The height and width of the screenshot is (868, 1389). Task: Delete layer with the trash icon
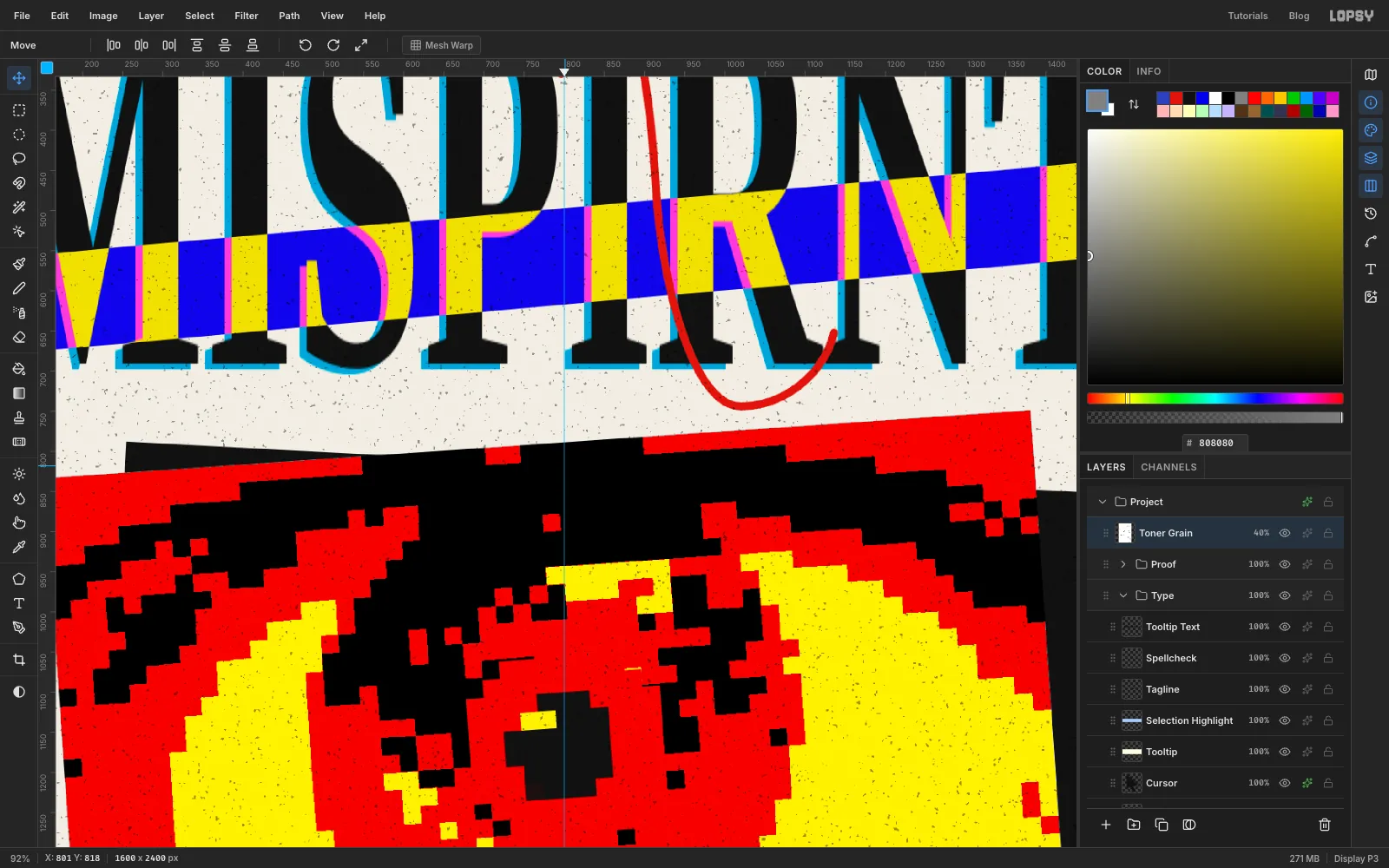[x=1325, y=825]
